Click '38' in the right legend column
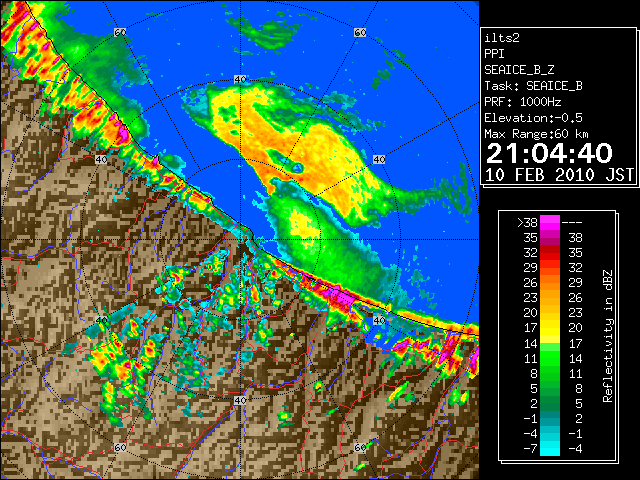The width and height of the screenshot is (640, 480). tap(576, 238)
